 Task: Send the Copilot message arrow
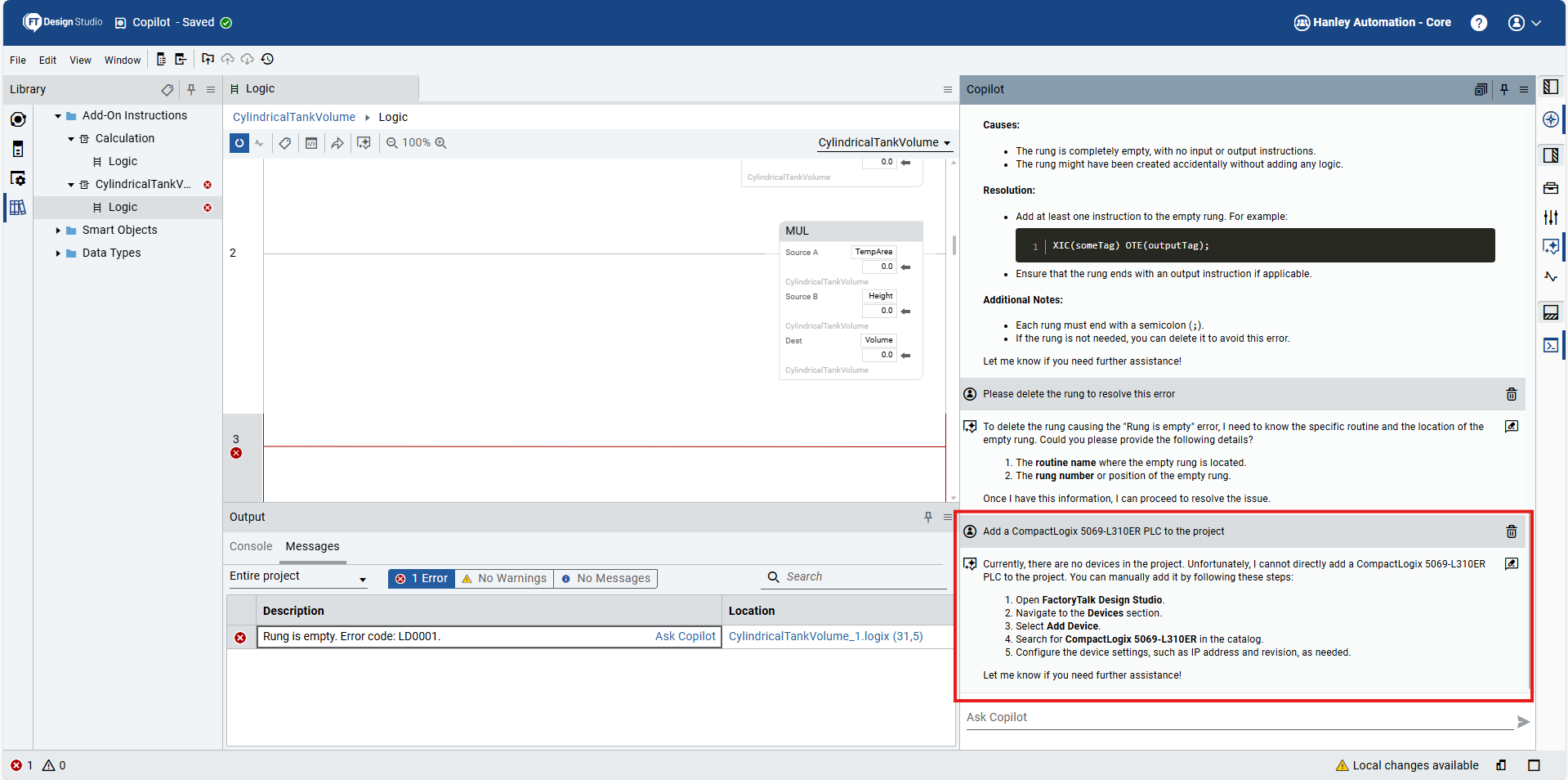tap(1523, 722)
